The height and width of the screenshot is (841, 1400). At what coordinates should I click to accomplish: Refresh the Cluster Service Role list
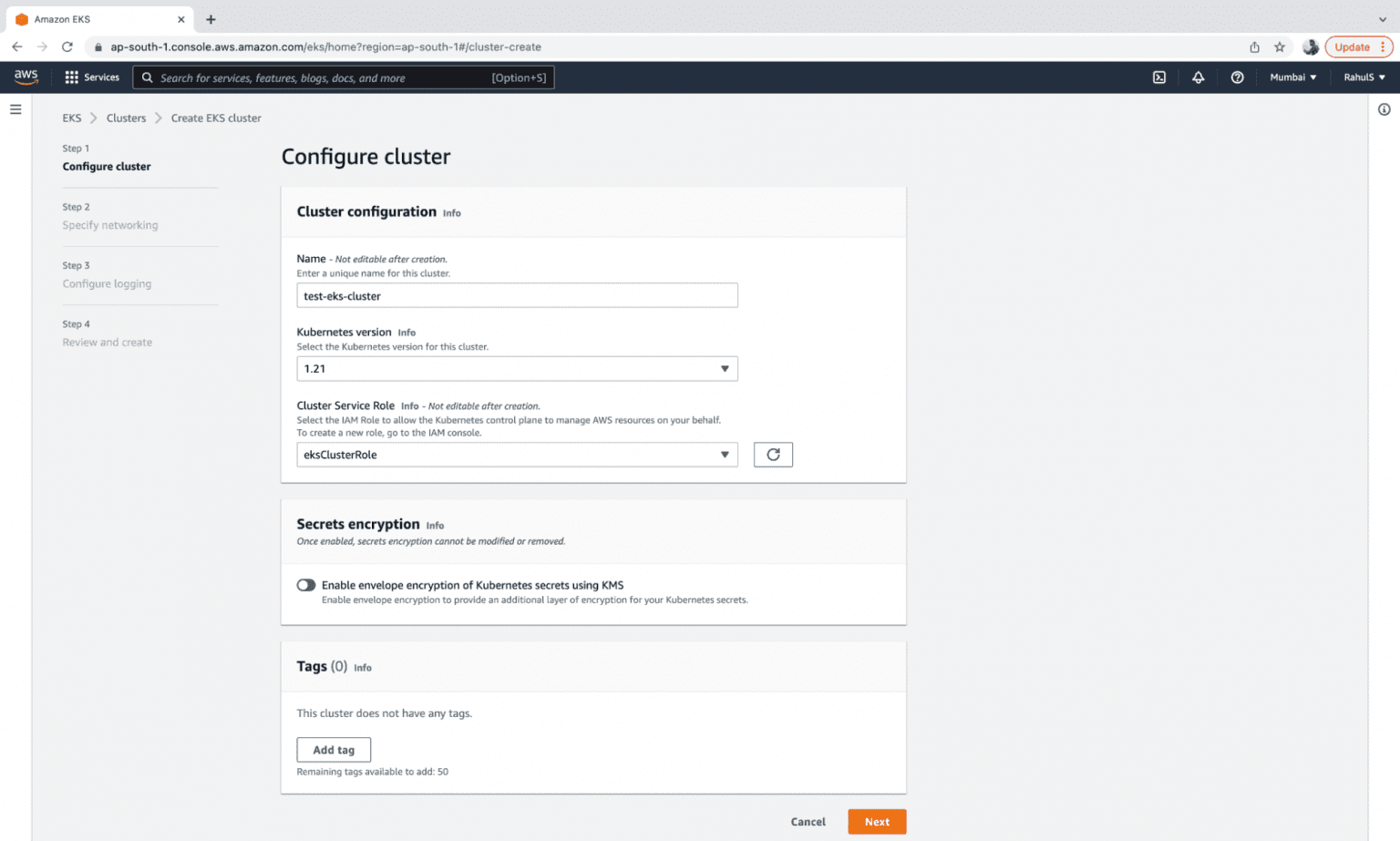click(772, 454)
